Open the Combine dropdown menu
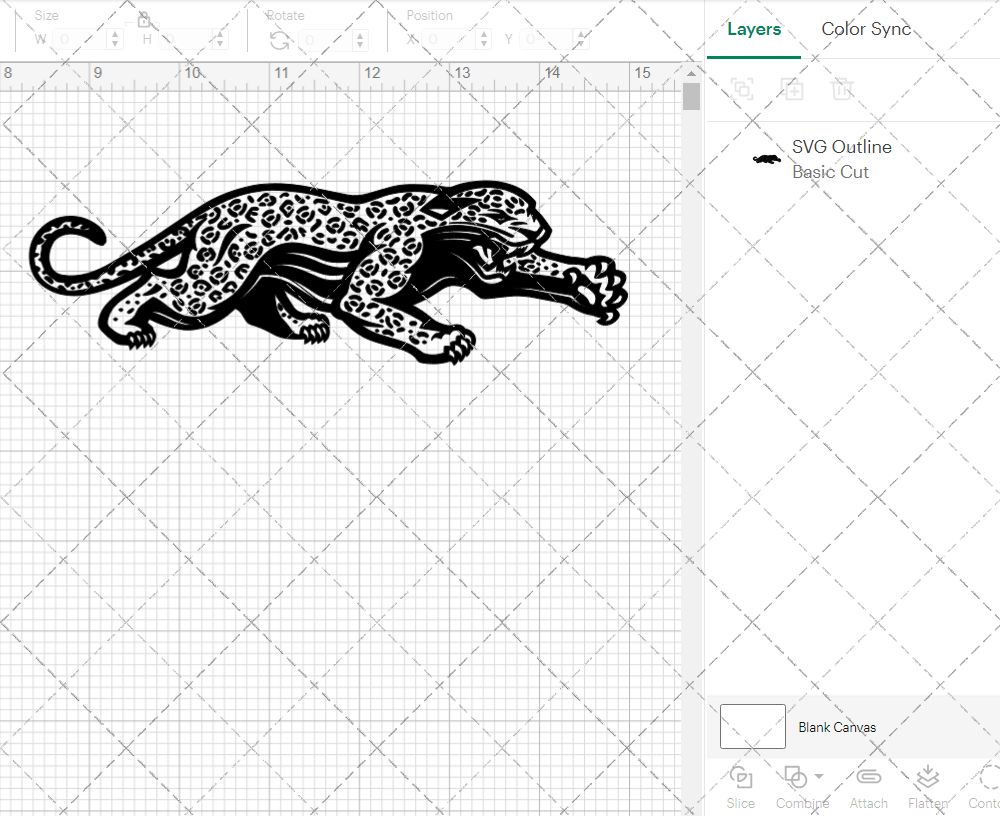1000x816 pixels. click(819, 776)
